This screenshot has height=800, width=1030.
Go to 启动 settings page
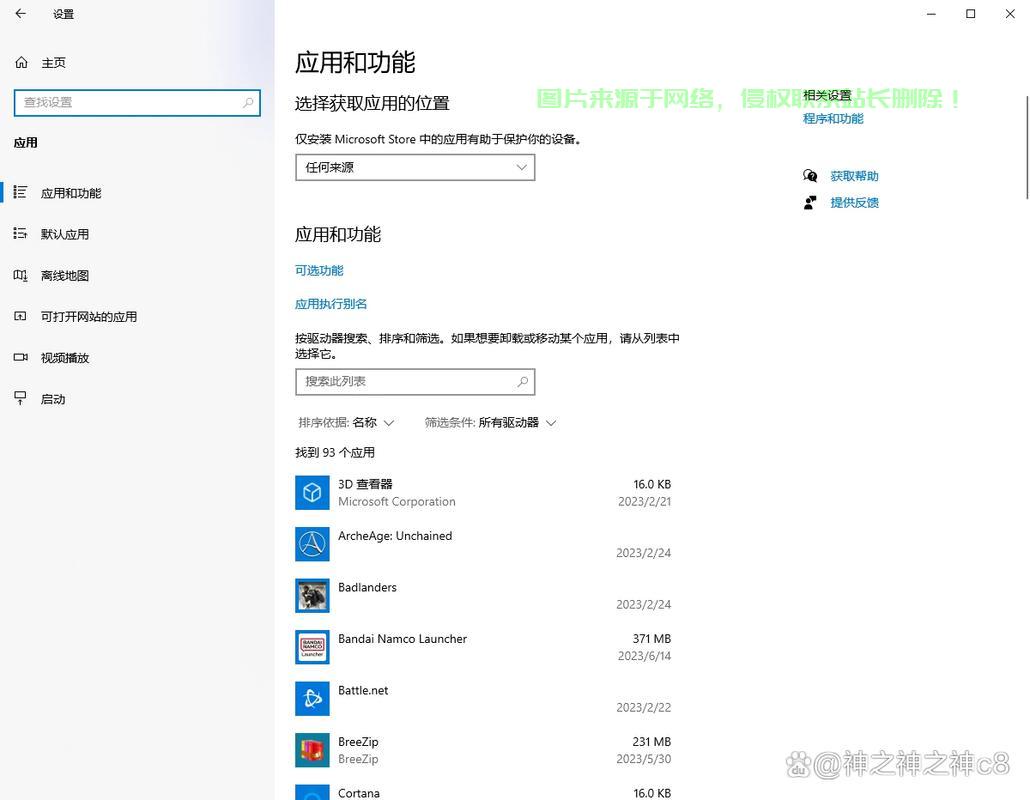coord(53,399)
